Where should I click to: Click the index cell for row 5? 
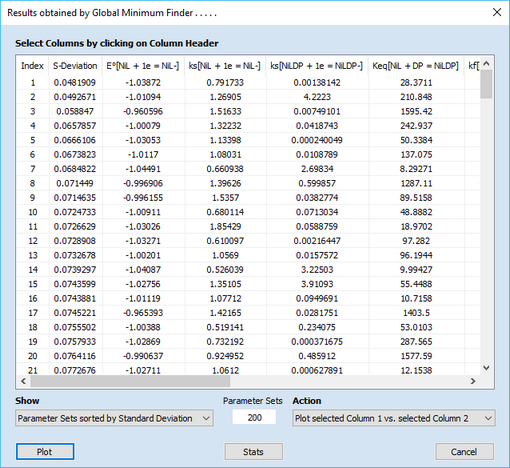[33, 140]
